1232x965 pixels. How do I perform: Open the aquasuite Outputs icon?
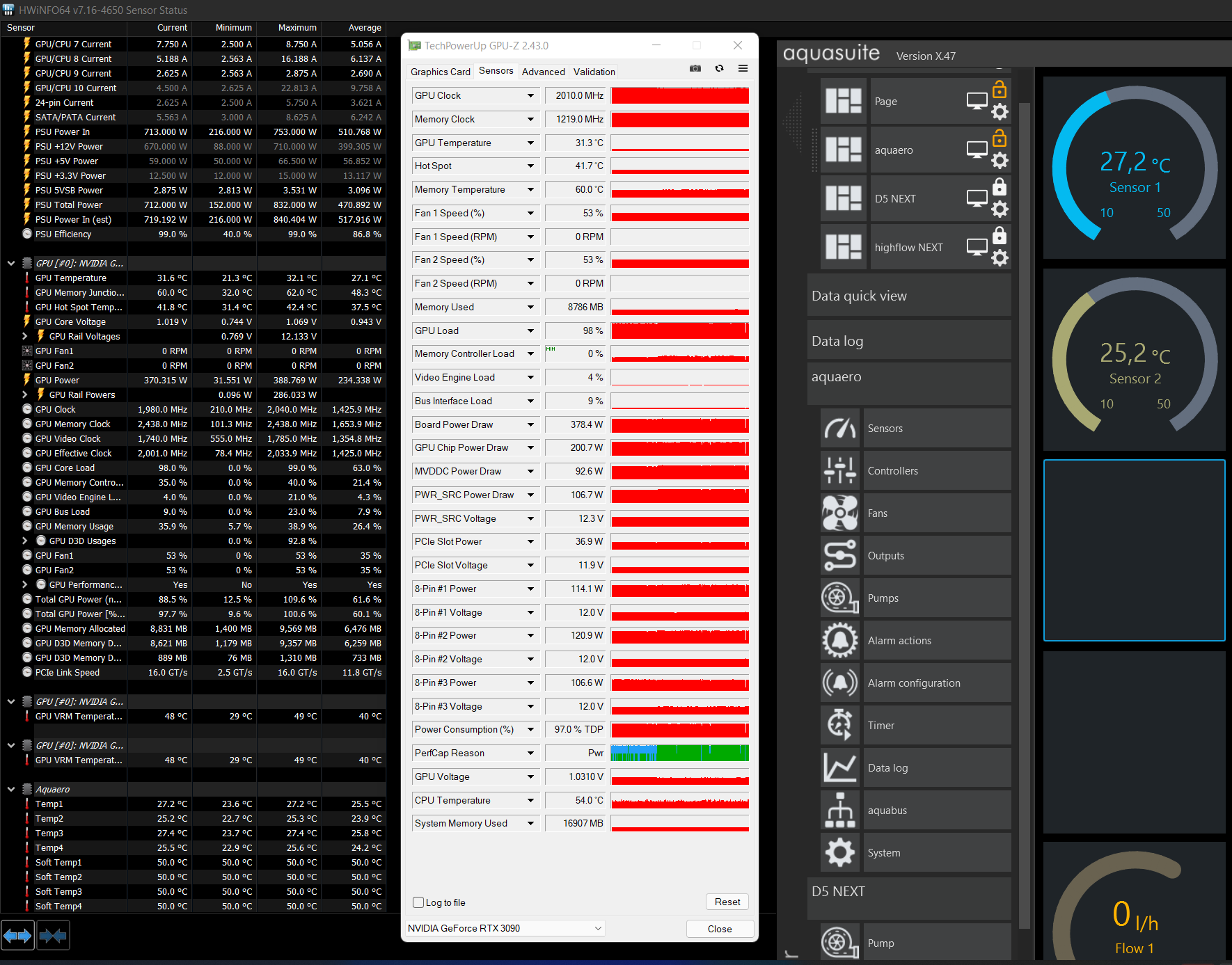[840, 556]
